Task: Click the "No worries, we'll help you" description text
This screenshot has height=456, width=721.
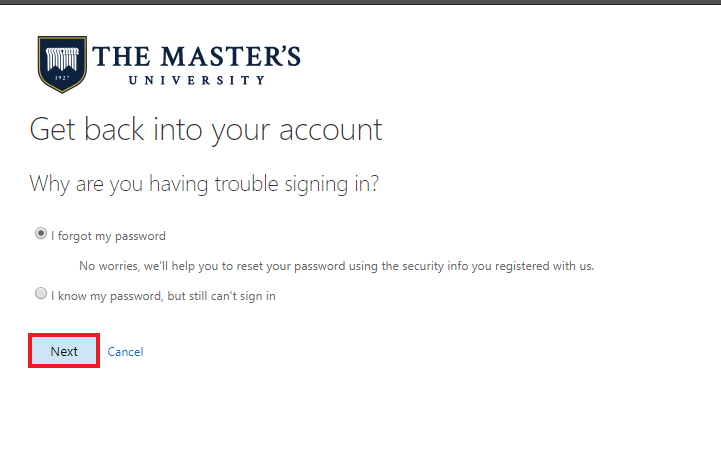Action: (337, 266)
